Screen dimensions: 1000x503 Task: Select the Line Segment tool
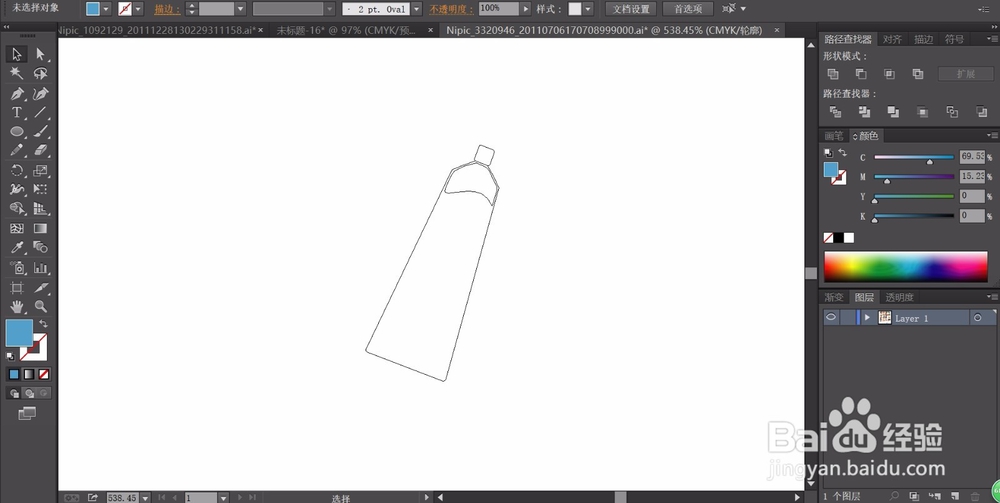pos(40,113)
